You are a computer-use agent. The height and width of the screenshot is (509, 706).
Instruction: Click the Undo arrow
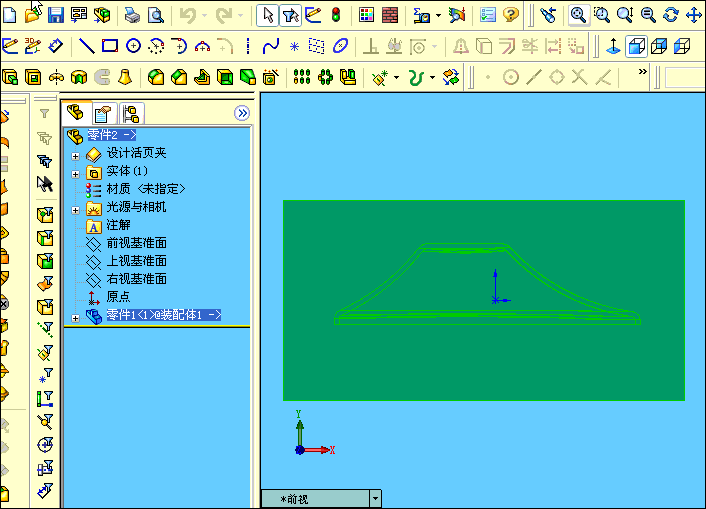point(188,15)
